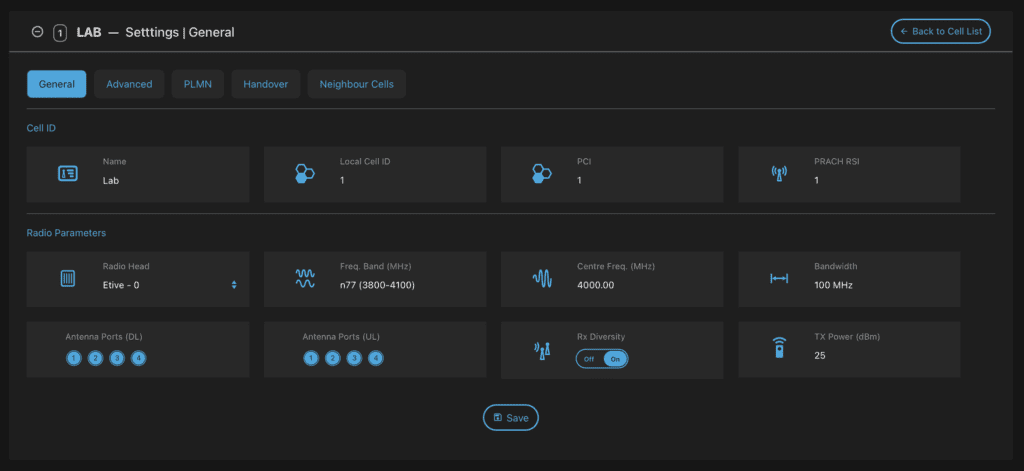Screen dimensions: 1024x471
Task: Select the Handover tab
Action: tap(265, 84)
